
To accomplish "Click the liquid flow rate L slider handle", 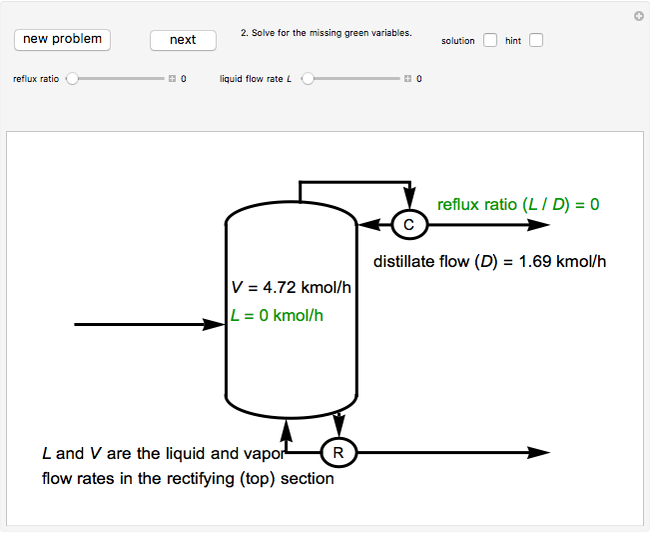I will (x=308, y=78).
